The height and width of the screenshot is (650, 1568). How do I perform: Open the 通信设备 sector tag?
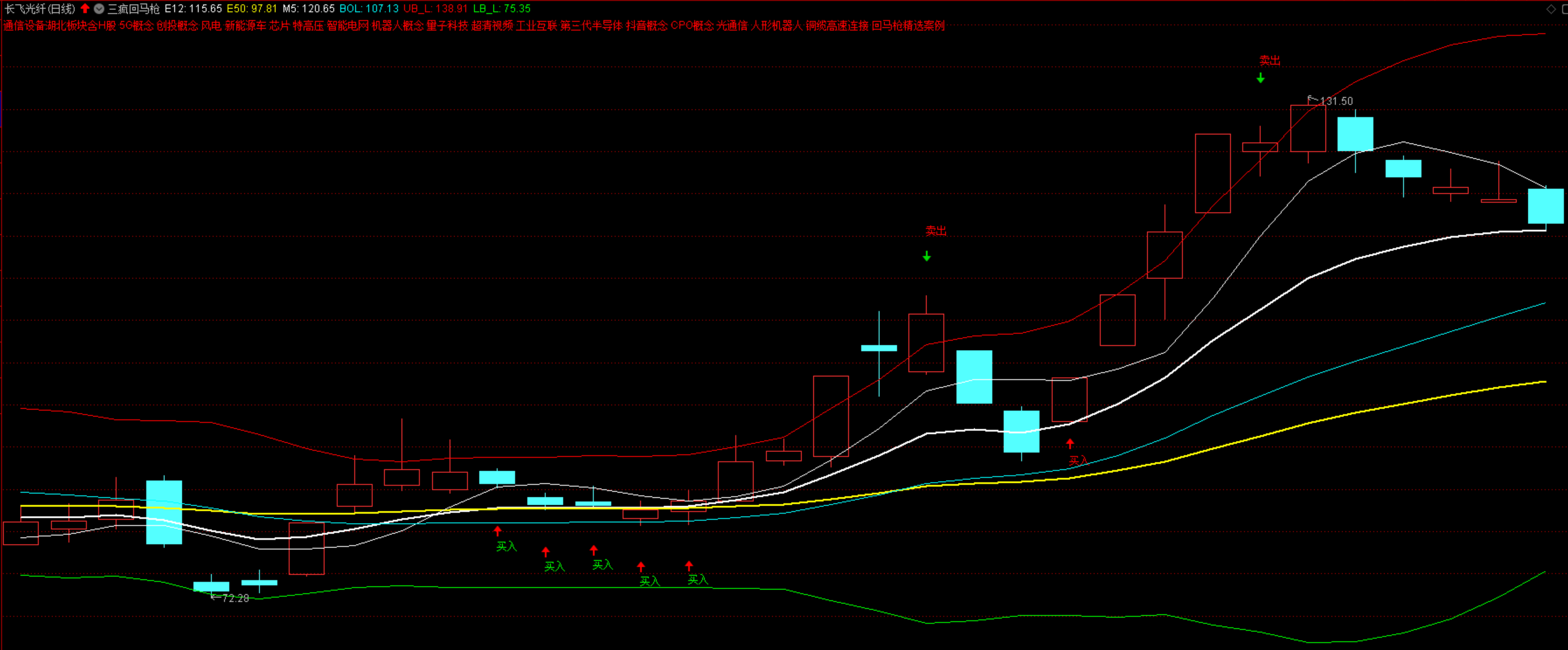tap(24, 26)
